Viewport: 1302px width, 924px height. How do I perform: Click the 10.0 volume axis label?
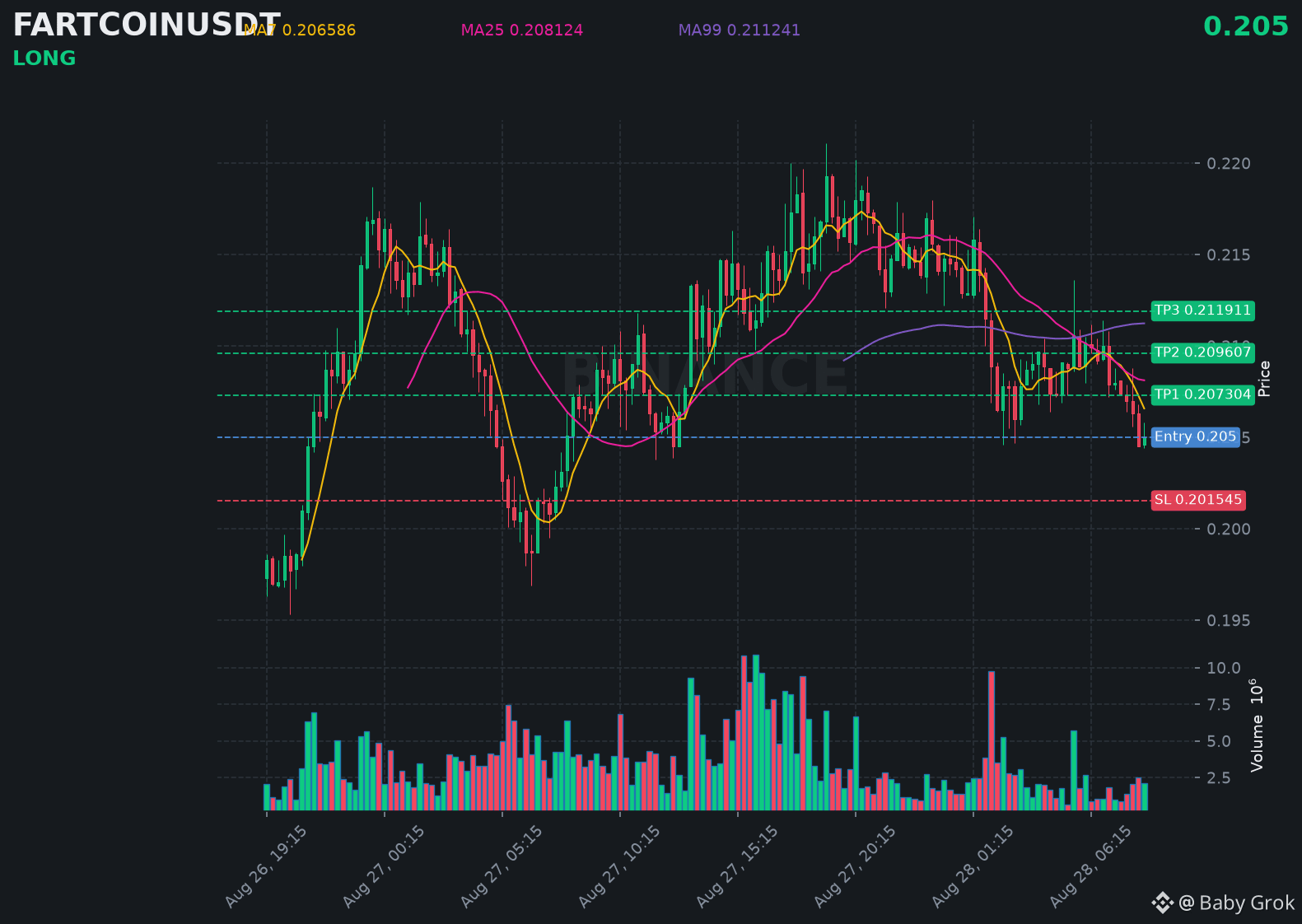click(1224, 668)
